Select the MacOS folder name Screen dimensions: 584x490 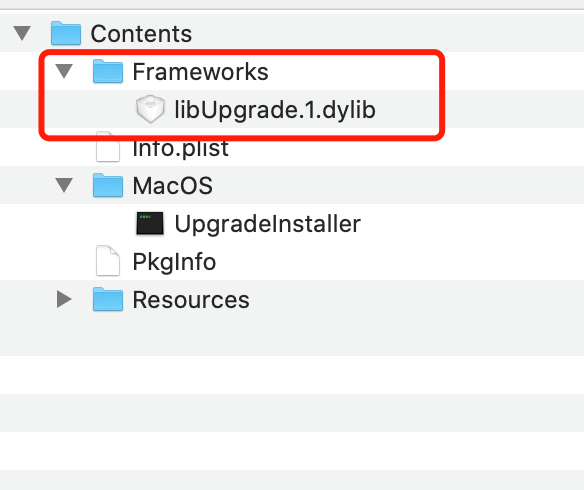tap(173, 186)
